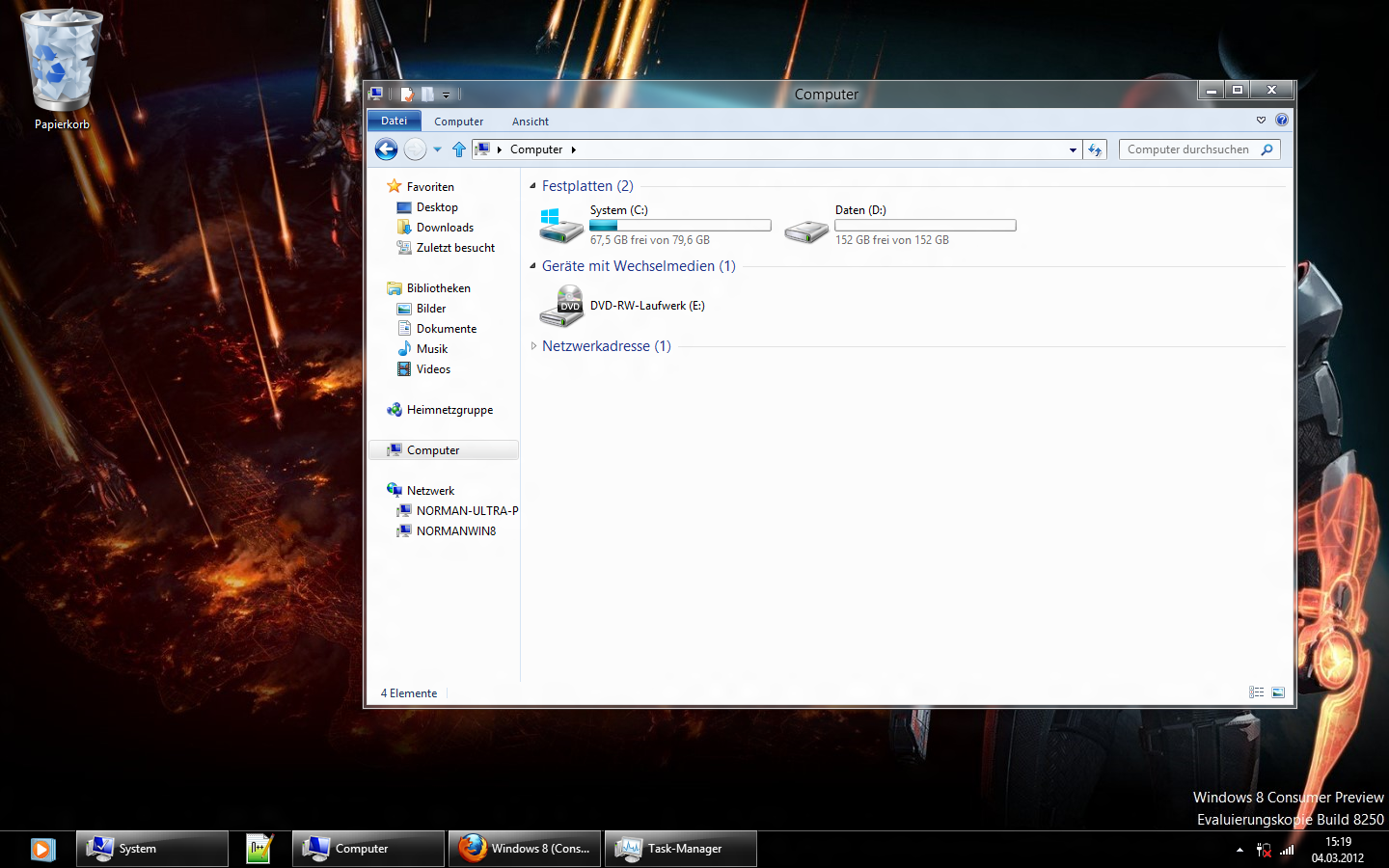Go back using the blue back arrow
Image resolution: width=1389 pixels, height=868 pixels.
(386, 149)
